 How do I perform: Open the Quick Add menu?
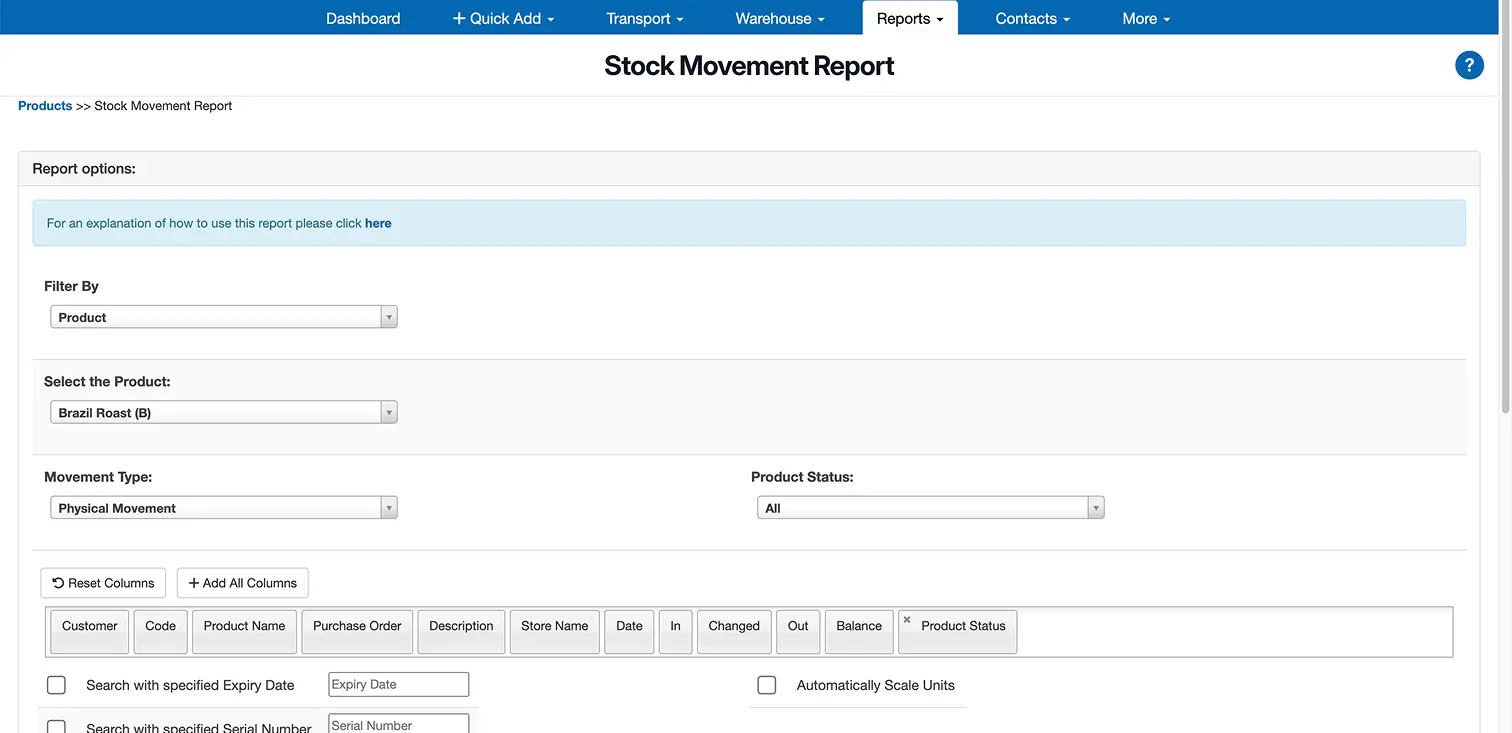(503, 18)
